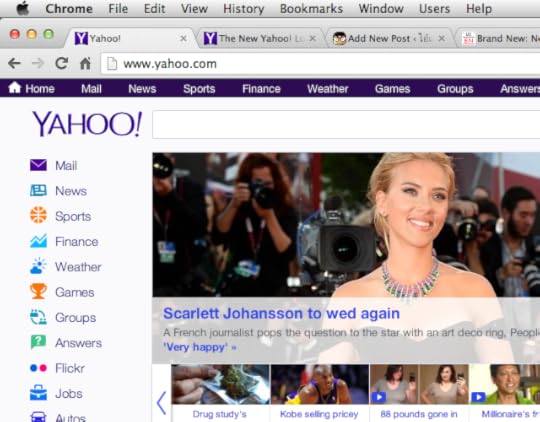Viewport: 540px width, 422px height.
Task: Open the Chrome application menu
Action: pos(69,9)
